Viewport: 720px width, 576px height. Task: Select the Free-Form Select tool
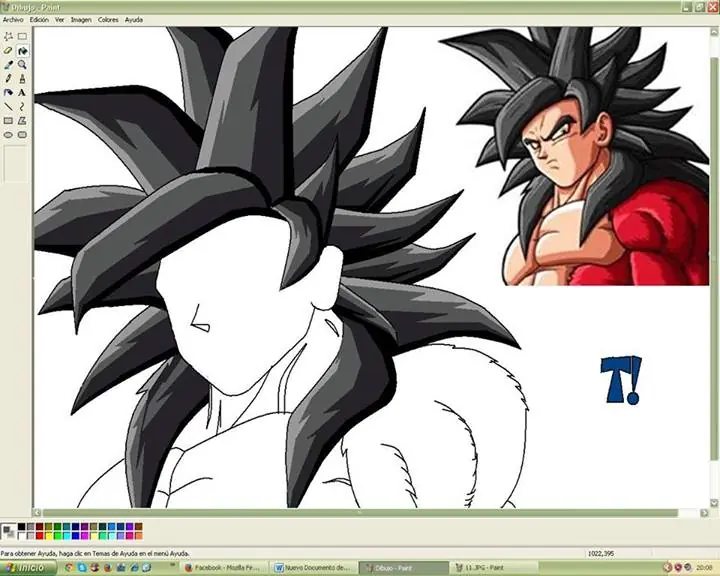coord(8,36)
